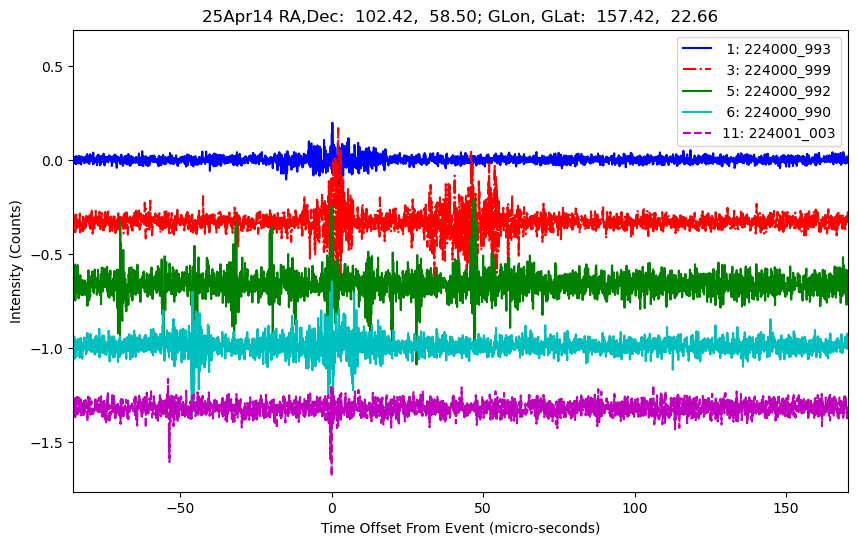
Task: Click the blue line sample in the legend
Action: point(697,49)
